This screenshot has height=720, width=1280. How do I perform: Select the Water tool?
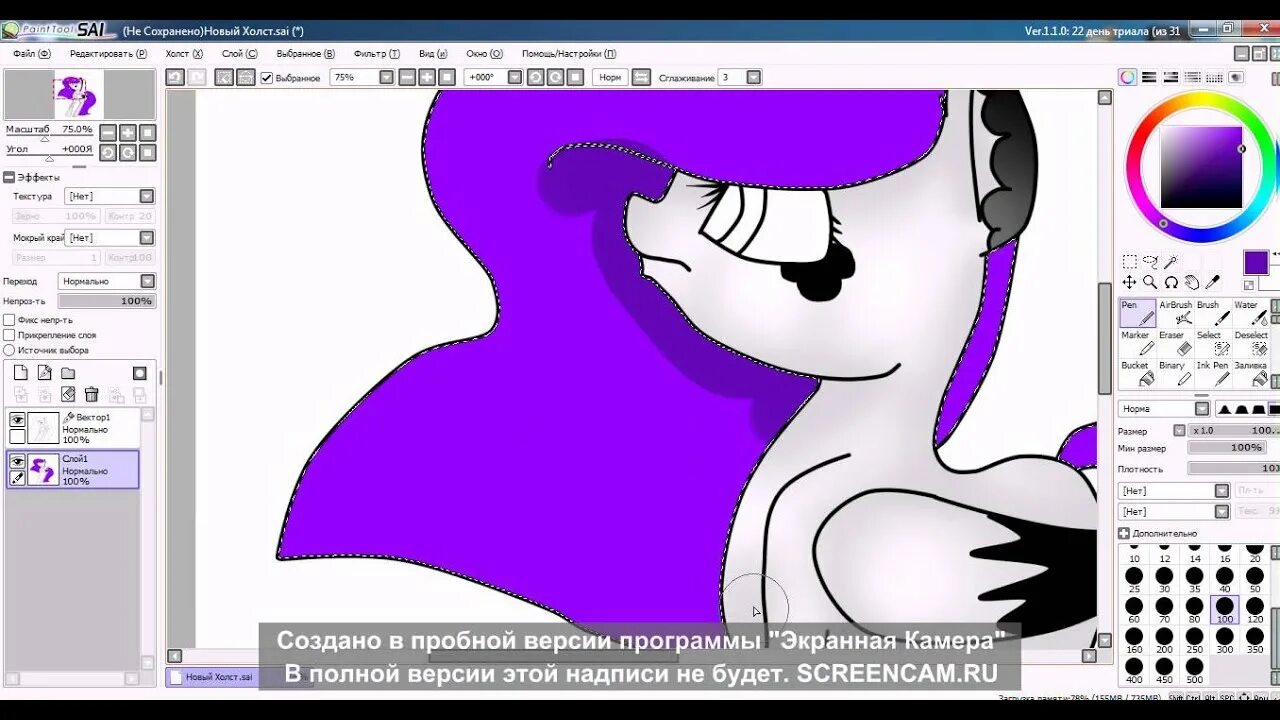1250,313
